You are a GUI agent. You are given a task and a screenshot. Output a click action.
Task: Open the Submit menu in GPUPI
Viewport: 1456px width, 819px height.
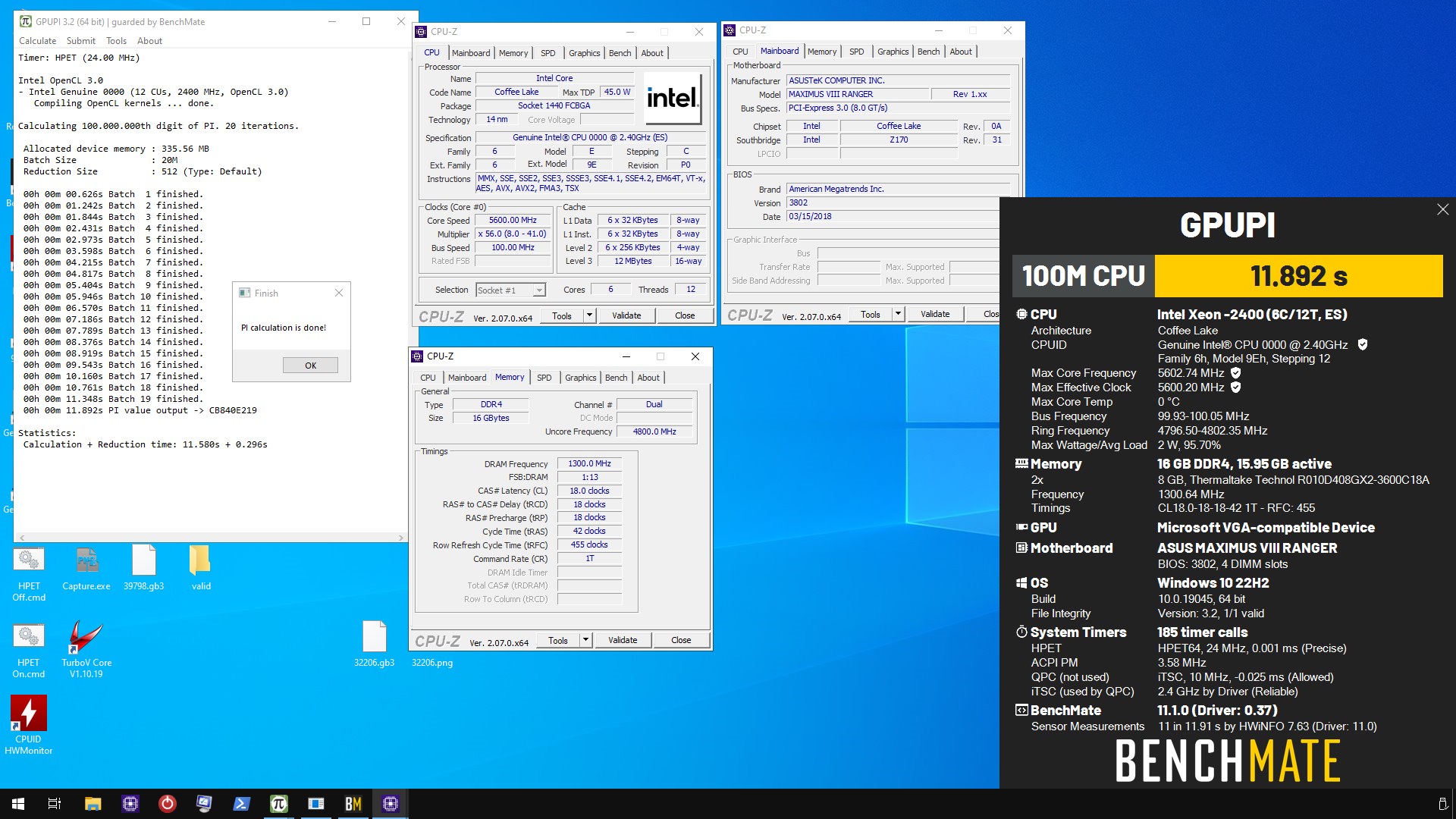[81, 41]
